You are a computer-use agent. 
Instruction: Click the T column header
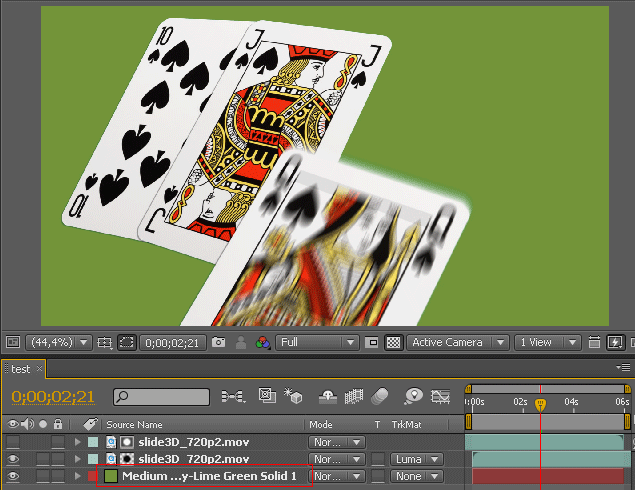[x=377, y=424]
